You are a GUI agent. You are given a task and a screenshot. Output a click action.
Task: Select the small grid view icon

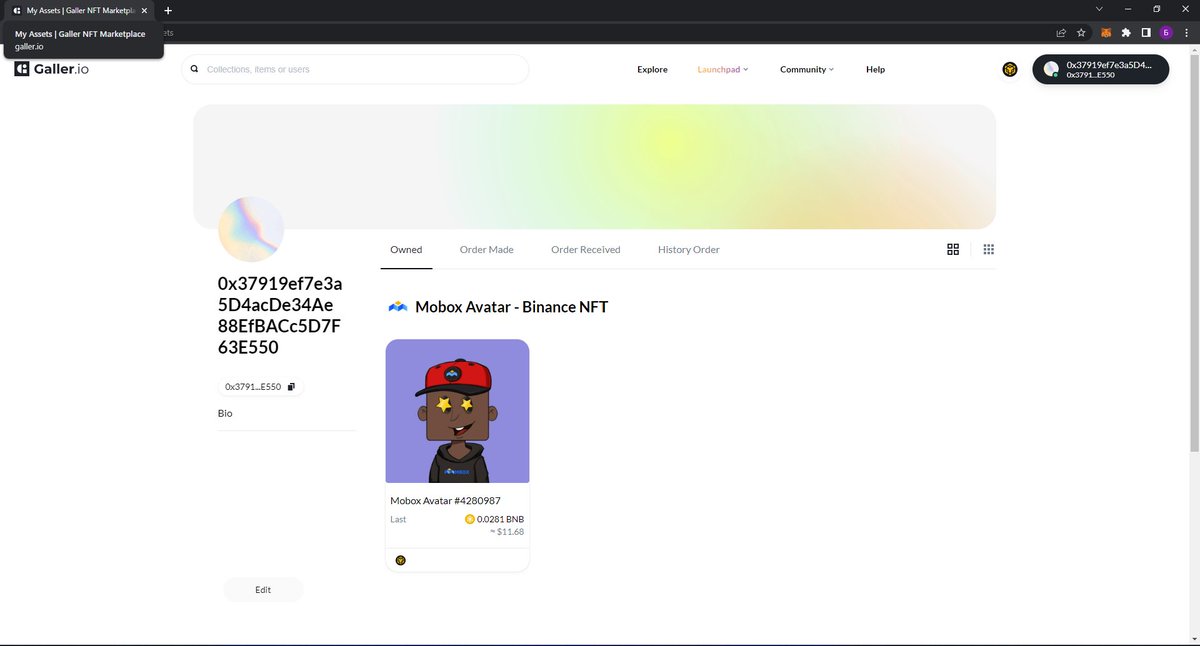coord(989,249)
